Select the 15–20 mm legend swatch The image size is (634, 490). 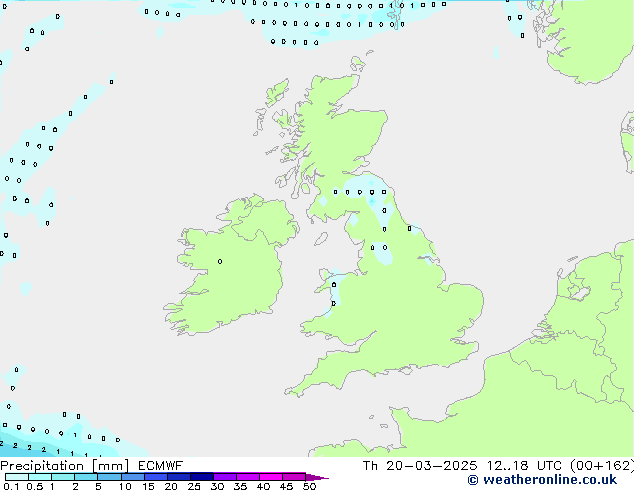coord(155,477)
